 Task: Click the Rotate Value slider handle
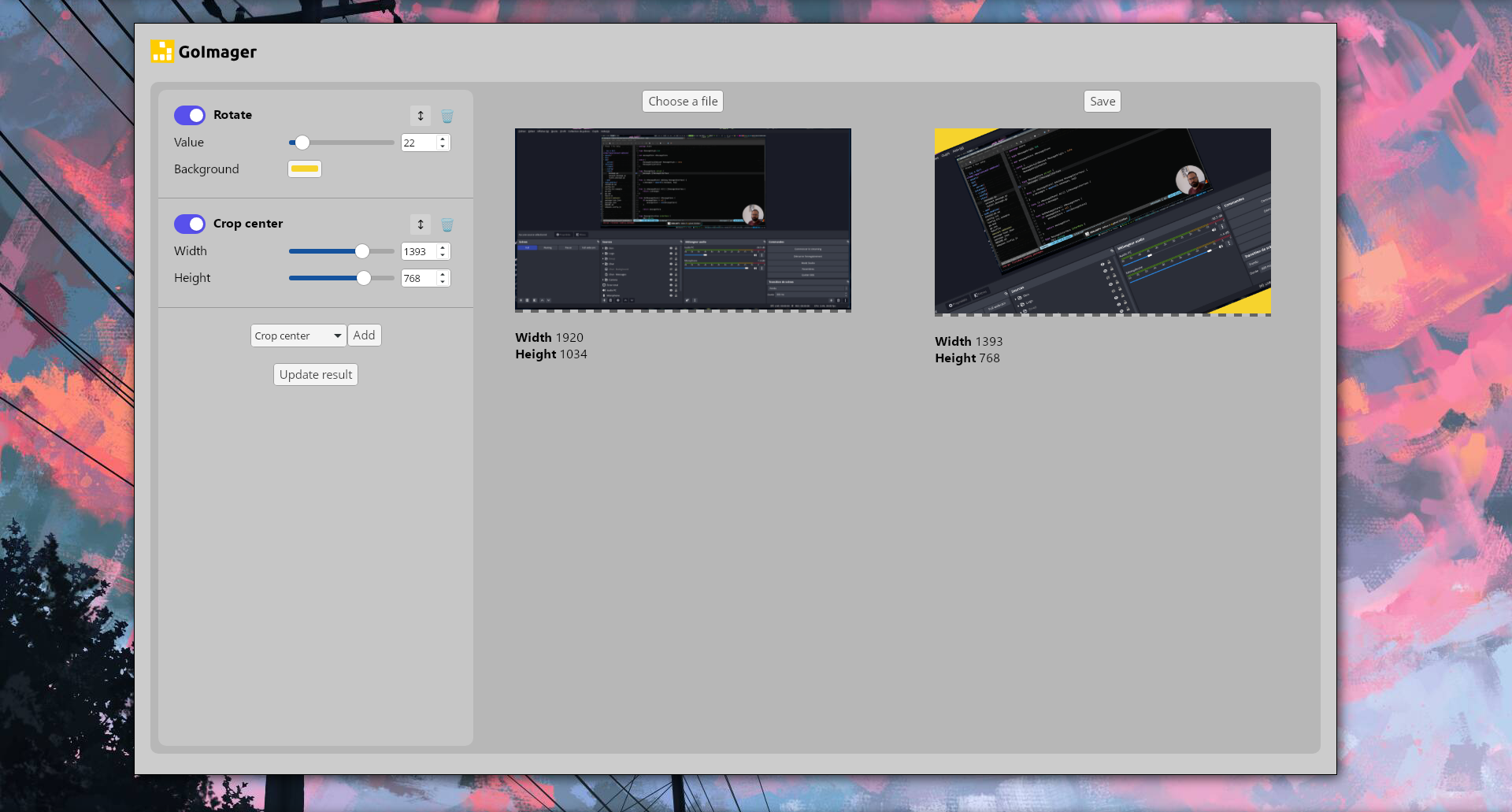pyautogui.click(x=302, y=143)
